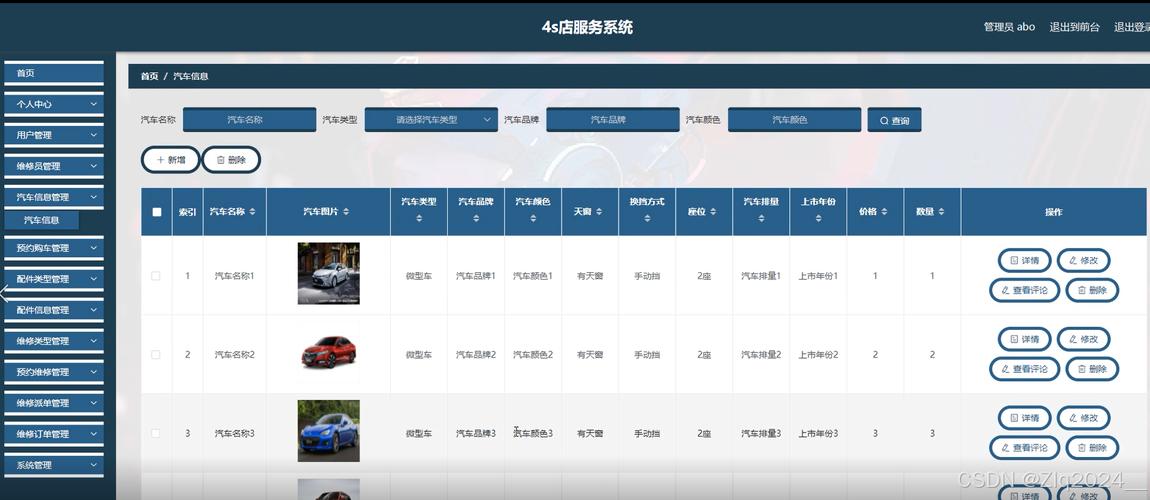Expand 维修订单管理 sidebar menu
This screenshot has width=1150, height=500.
(54, 434)
